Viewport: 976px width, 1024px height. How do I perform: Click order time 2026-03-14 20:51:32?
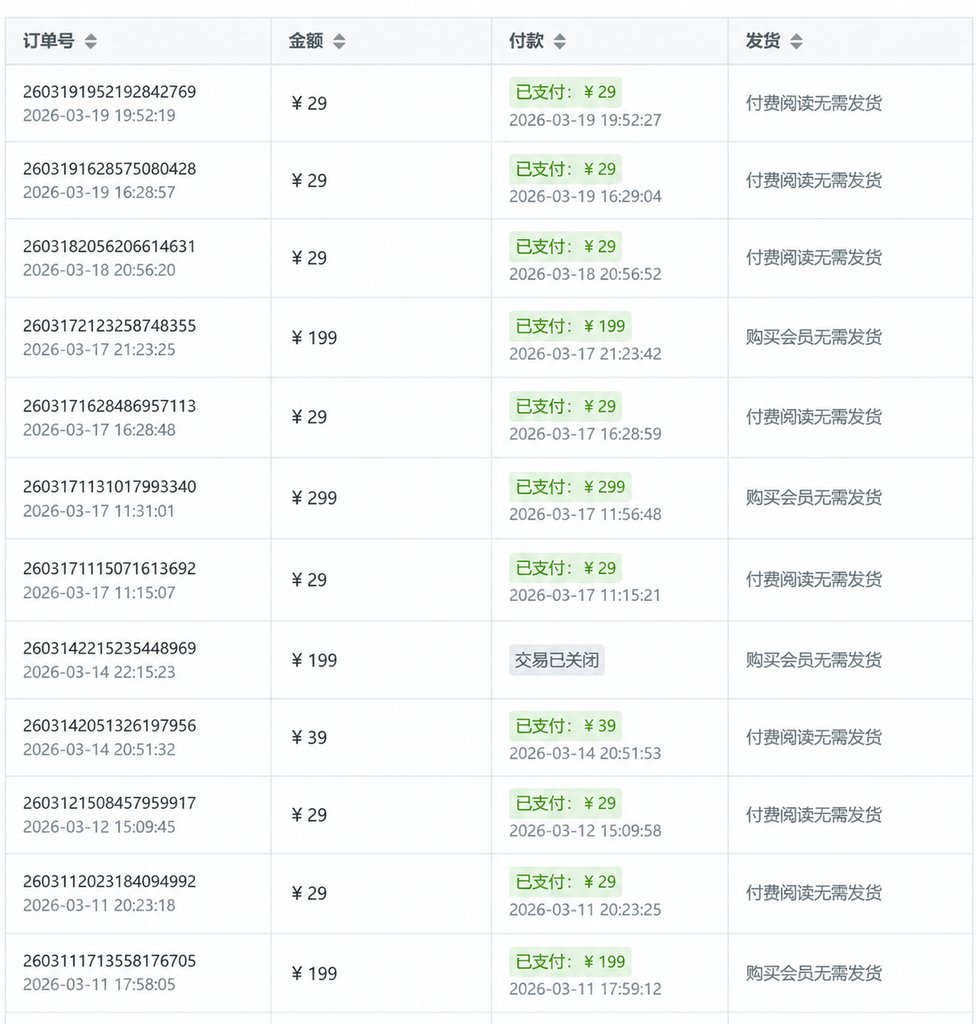click(99, 750)
